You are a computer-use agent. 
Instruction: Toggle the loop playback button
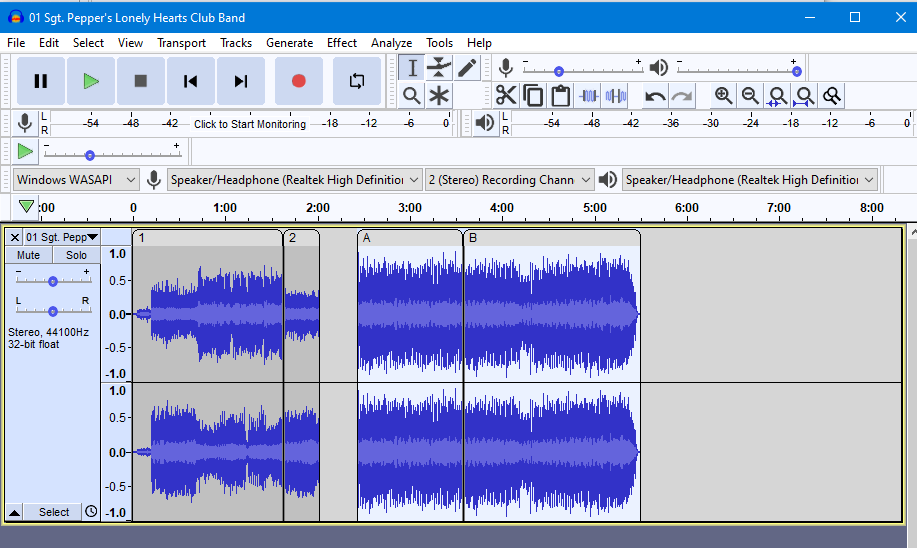pyautogui.click(x=357, y=81)
